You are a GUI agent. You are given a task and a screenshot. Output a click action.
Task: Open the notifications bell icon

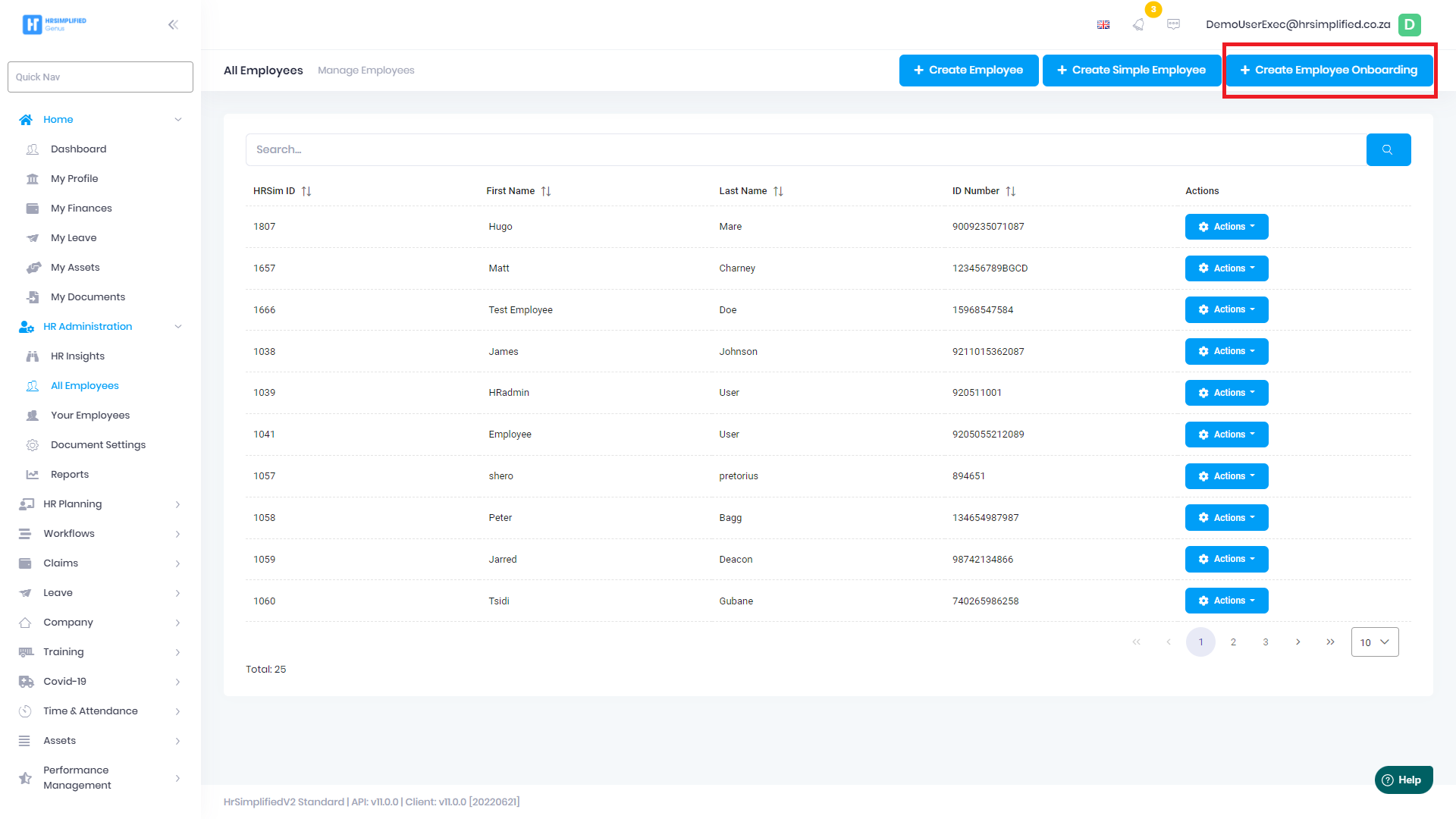coord(1138,24)
